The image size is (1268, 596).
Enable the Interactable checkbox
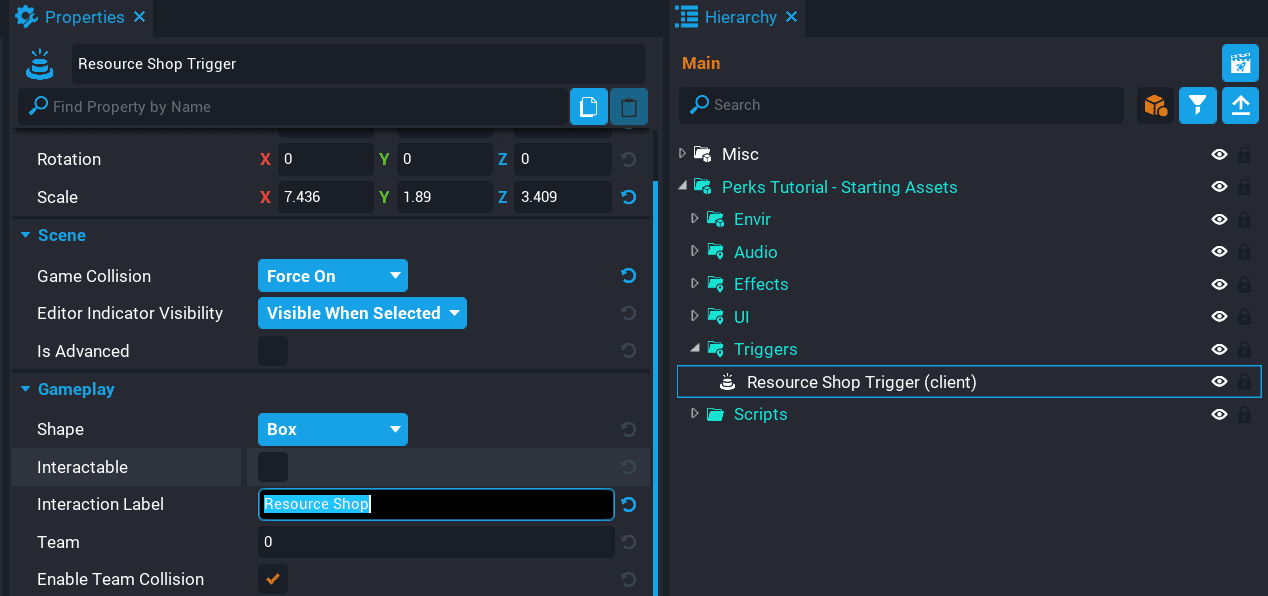[x=272, y=467]
